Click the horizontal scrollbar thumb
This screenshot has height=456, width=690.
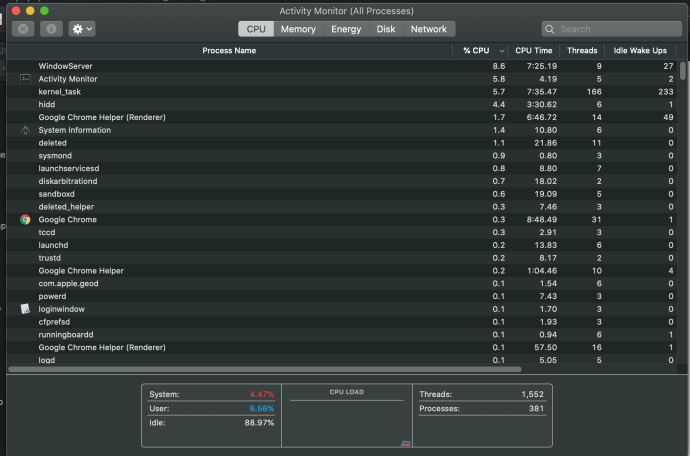coord(264,369)
